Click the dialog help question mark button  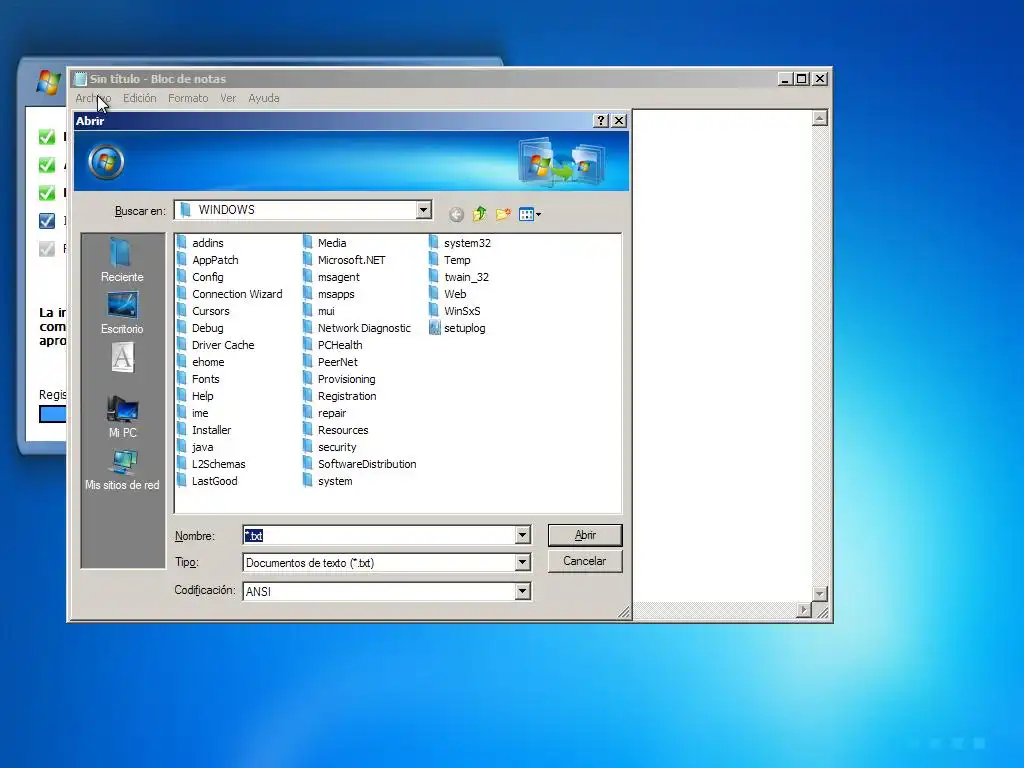click(601, 121)
